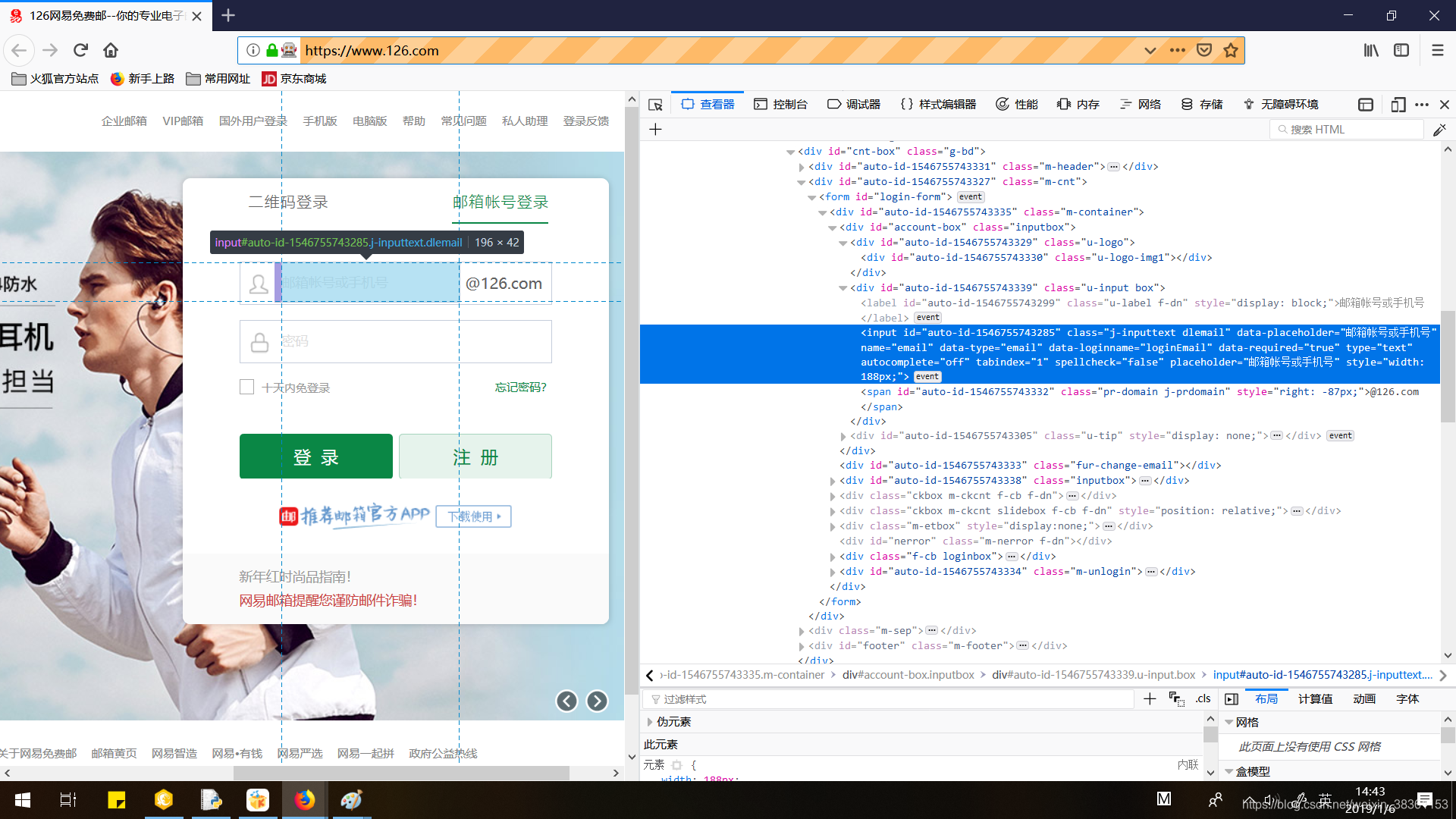Open the Paint app on taskbar
Image resolution: width=1456 pixels, height=819 pixels.
351,800
